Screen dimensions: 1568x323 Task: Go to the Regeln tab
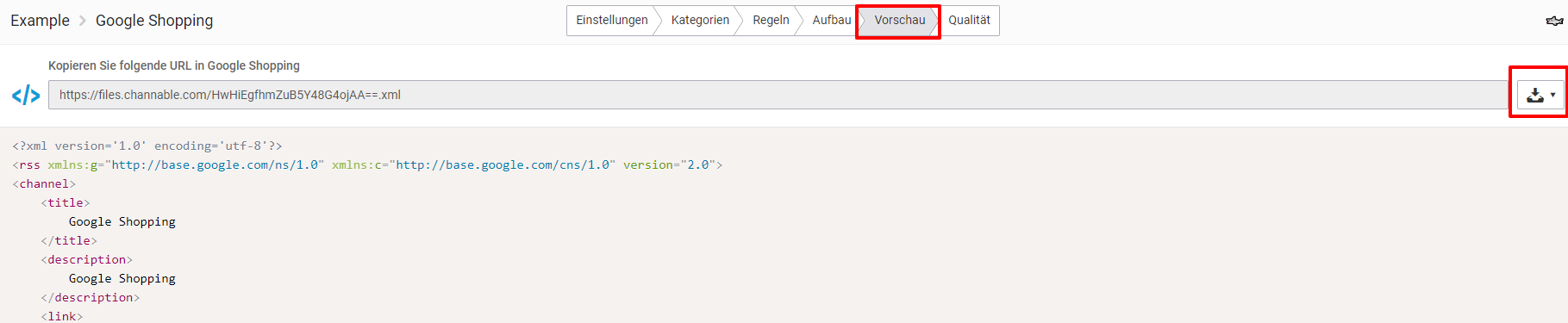(771, 21)
